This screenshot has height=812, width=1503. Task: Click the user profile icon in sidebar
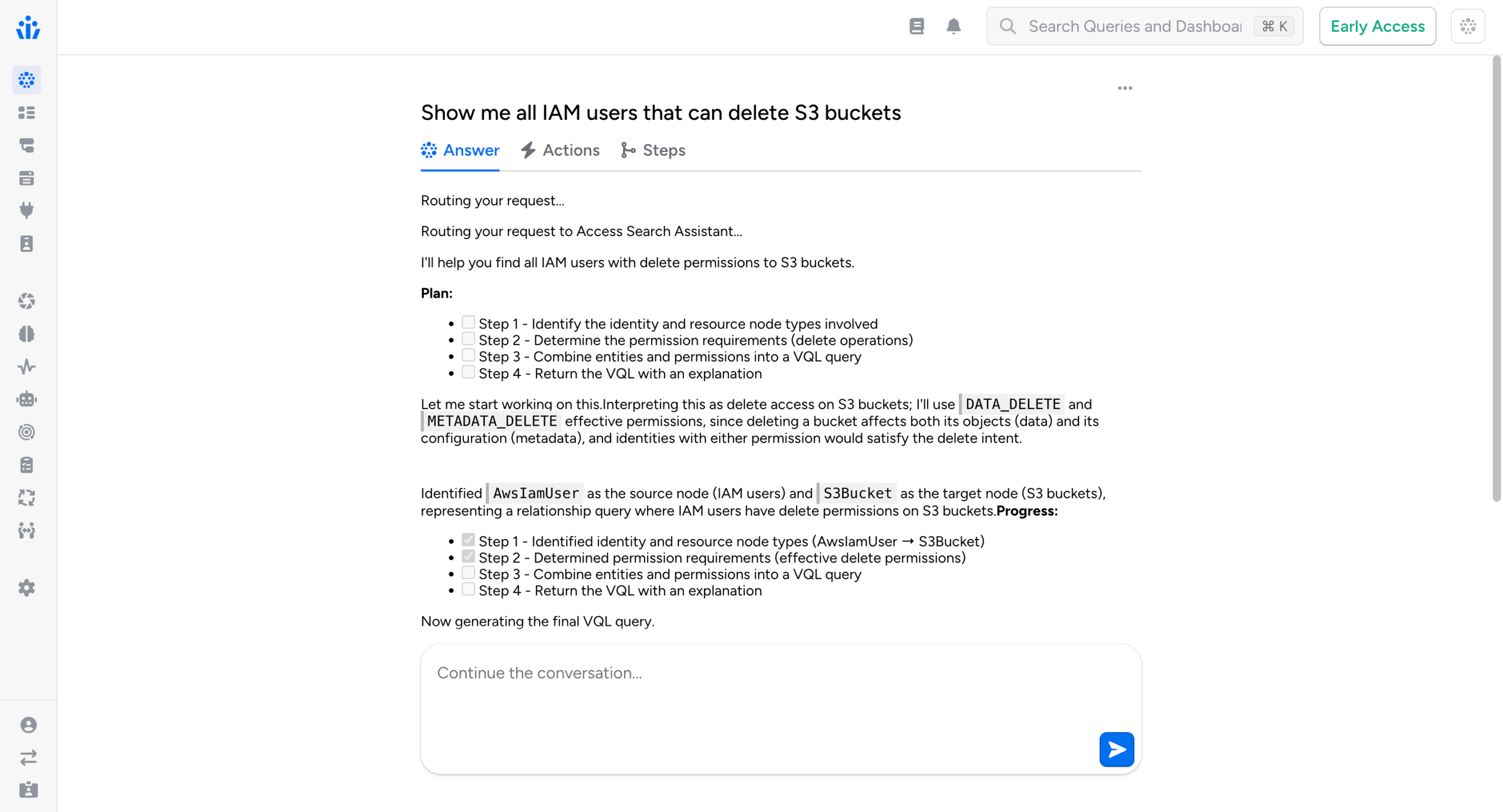point(28,725)
